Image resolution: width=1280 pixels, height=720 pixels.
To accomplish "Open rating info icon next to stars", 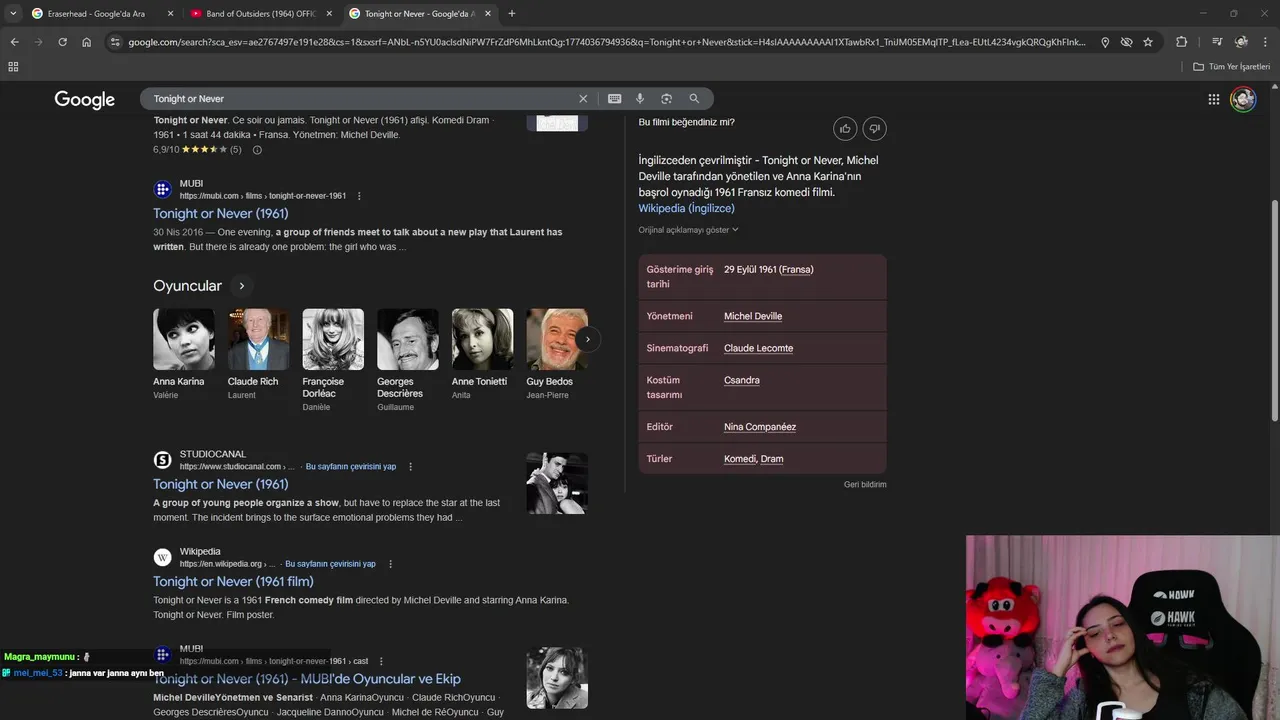I will coord(257,150).
